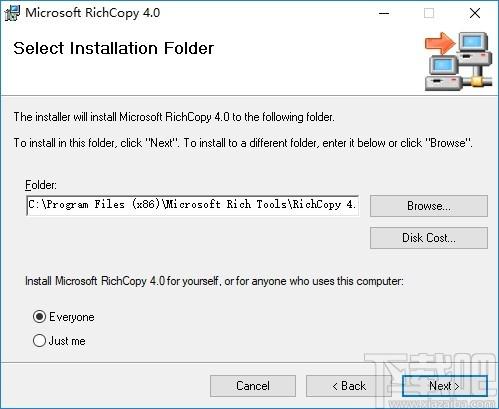
Task: Open the Disk Cost dialog
Action: (429, 238)
